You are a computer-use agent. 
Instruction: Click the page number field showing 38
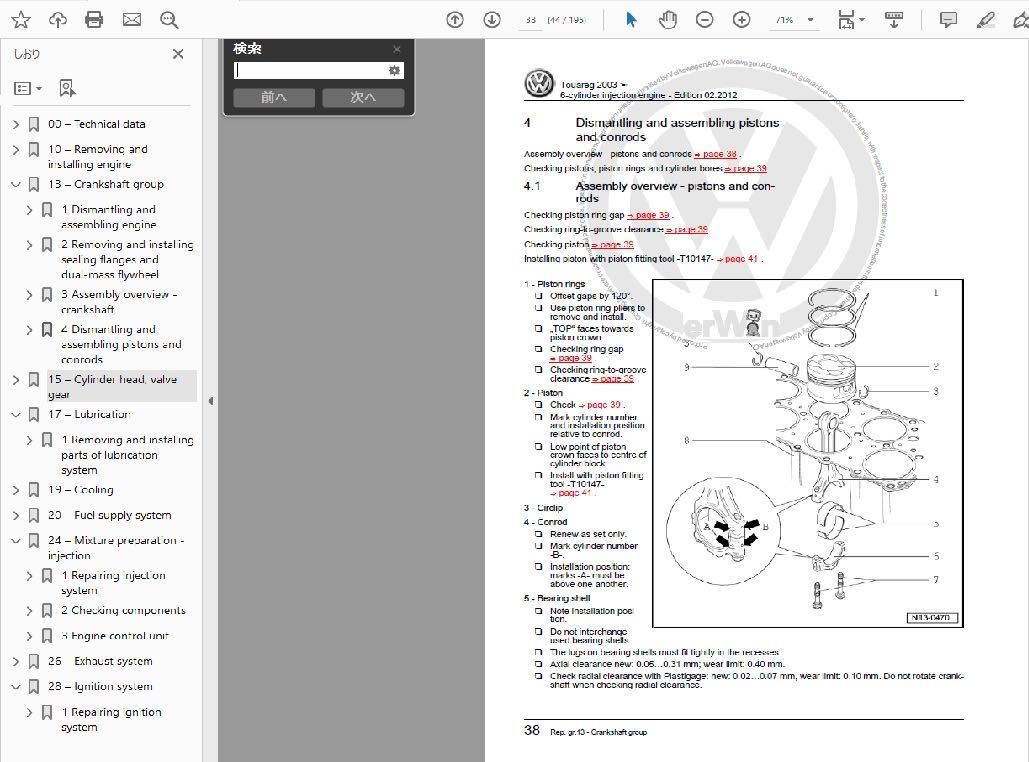pos(530,20)
